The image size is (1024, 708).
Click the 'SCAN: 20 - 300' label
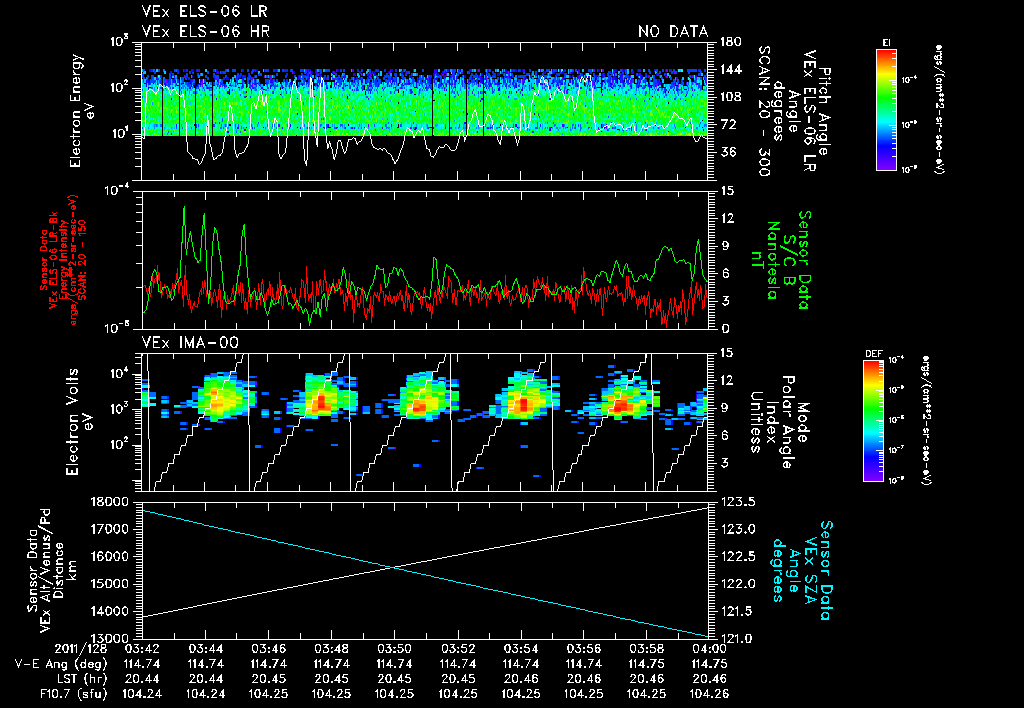(764, 111)
